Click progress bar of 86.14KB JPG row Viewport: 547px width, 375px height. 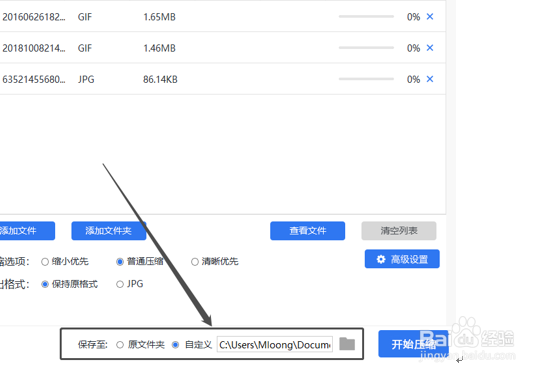366,79
